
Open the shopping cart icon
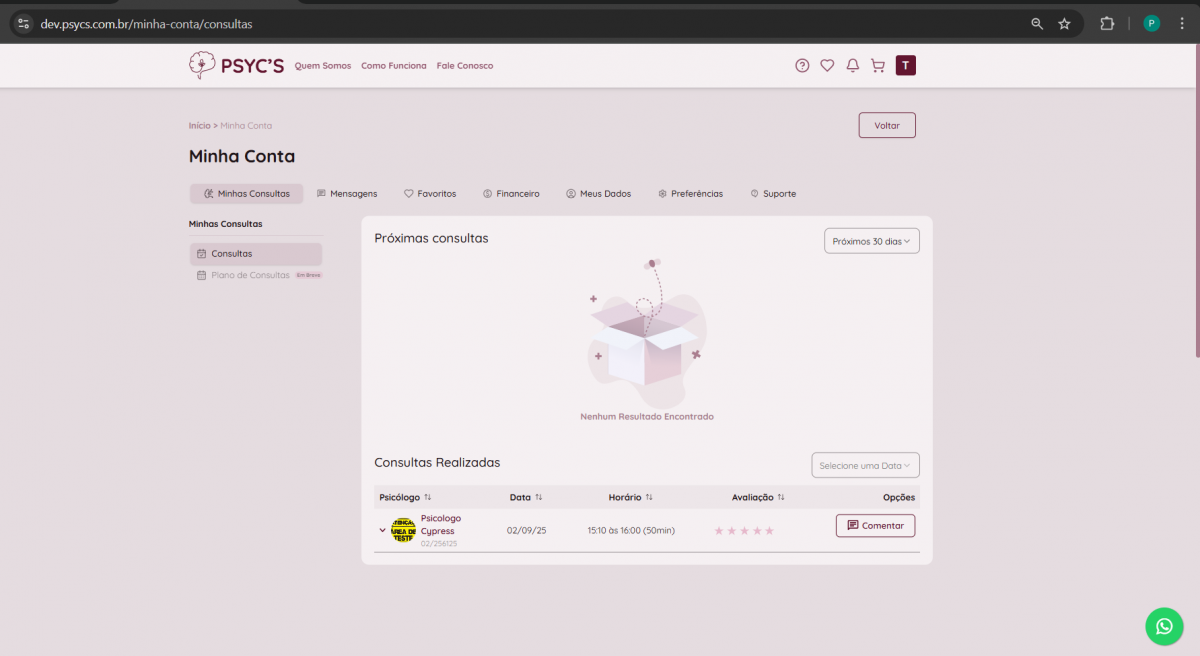[x=878, y=66]
